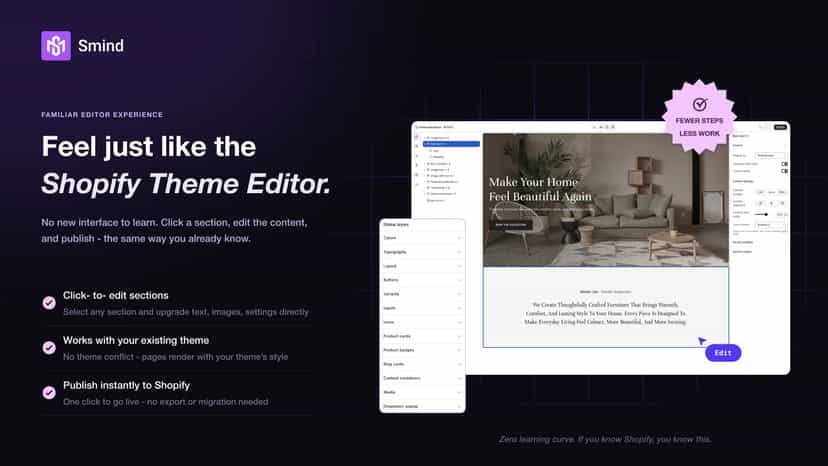Click the Make Your Home hero heading
Image resolution: width=828 pixels, height=466 pixels.
pyautogui.click(x=540, y=189)
